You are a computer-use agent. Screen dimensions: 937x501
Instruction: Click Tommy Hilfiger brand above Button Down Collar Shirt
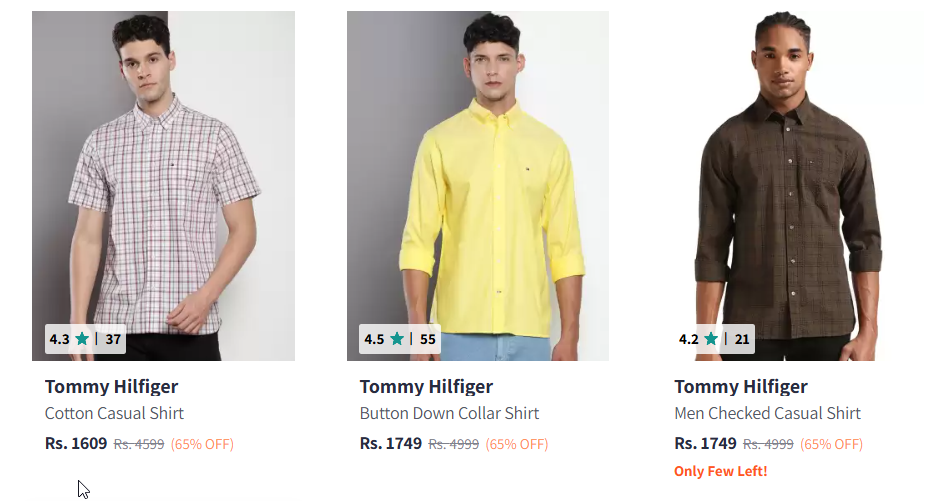pyautogui.click(x=426, y=387)
